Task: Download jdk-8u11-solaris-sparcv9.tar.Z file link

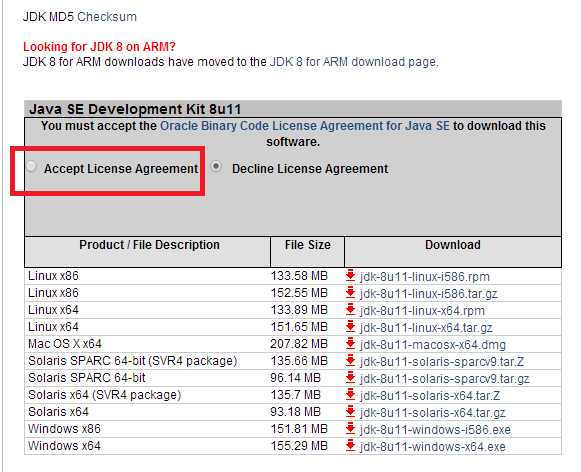Action: tap(442, 362)
